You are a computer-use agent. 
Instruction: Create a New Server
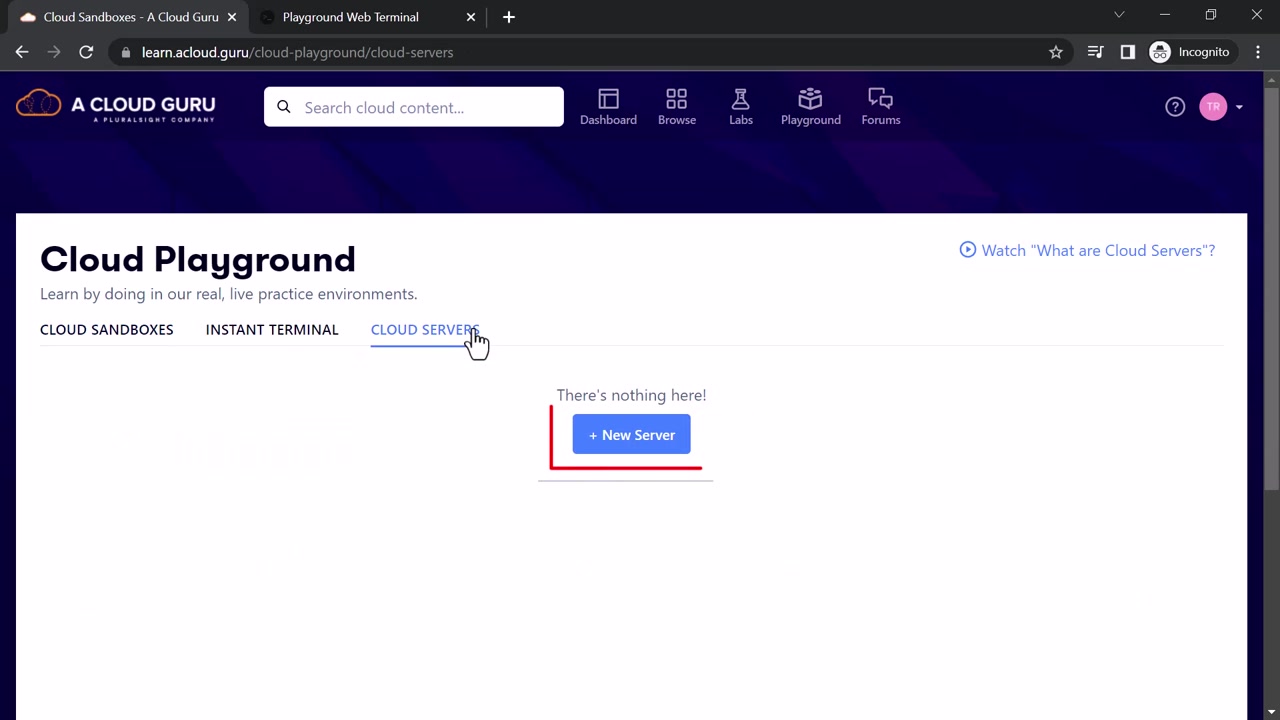tap(631, 435)
